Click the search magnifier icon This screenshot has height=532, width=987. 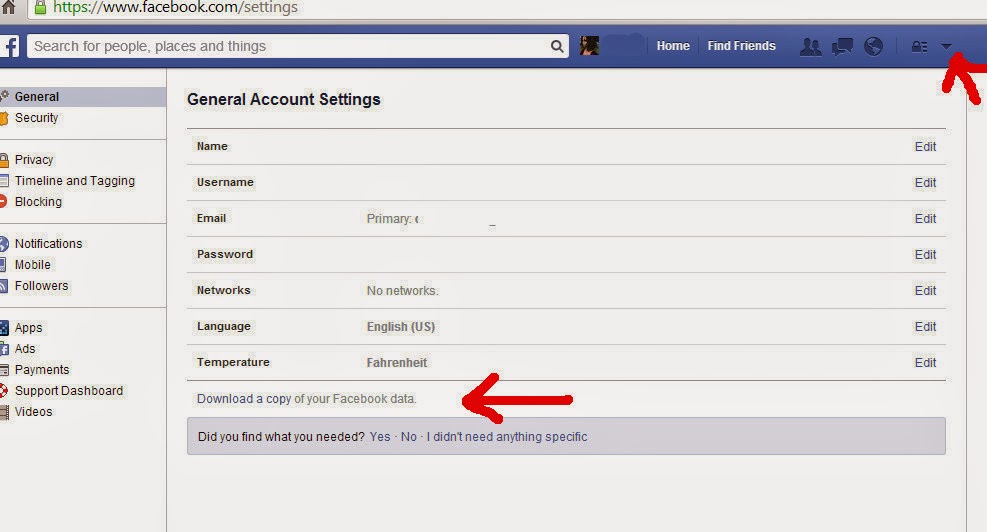tap(556, 46)
